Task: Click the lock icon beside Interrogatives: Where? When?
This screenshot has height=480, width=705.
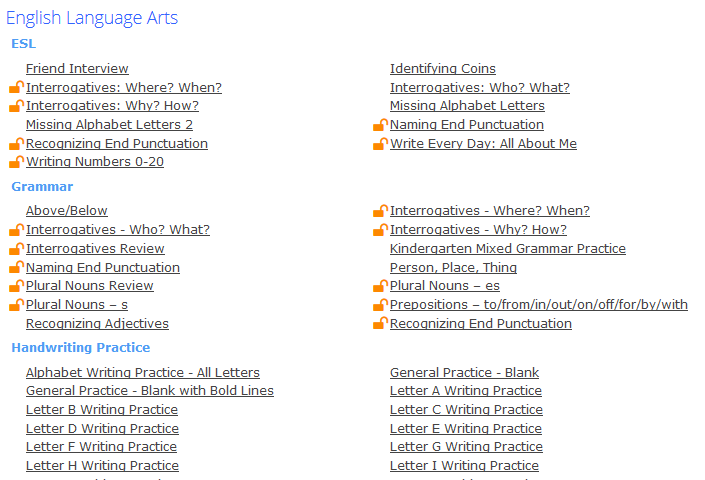Action: pos(17,86)
